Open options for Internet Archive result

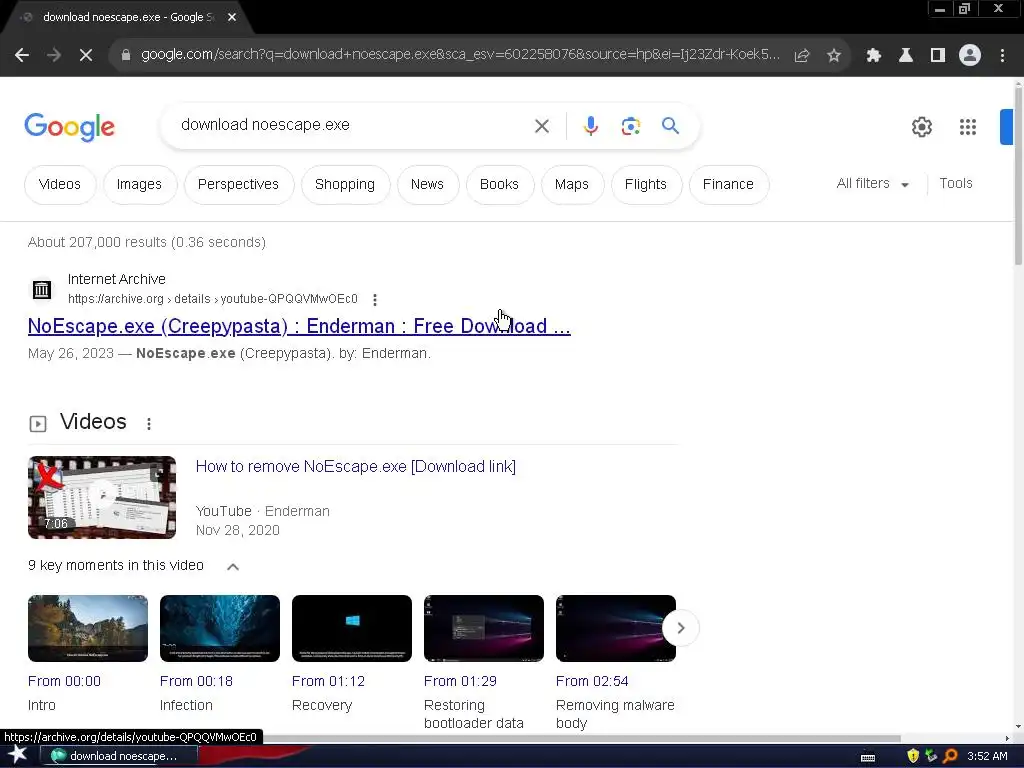pos(375,300)
